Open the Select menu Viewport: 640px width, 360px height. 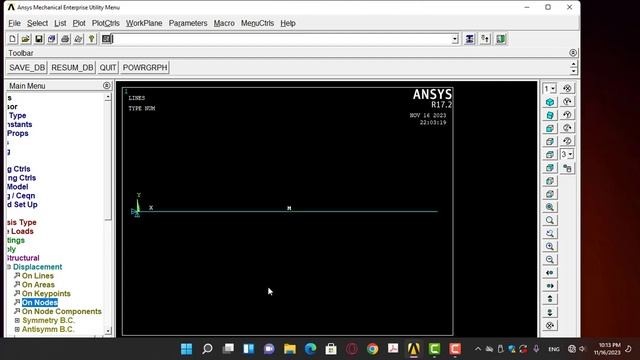pyautogui.click(x=38, y=23)
